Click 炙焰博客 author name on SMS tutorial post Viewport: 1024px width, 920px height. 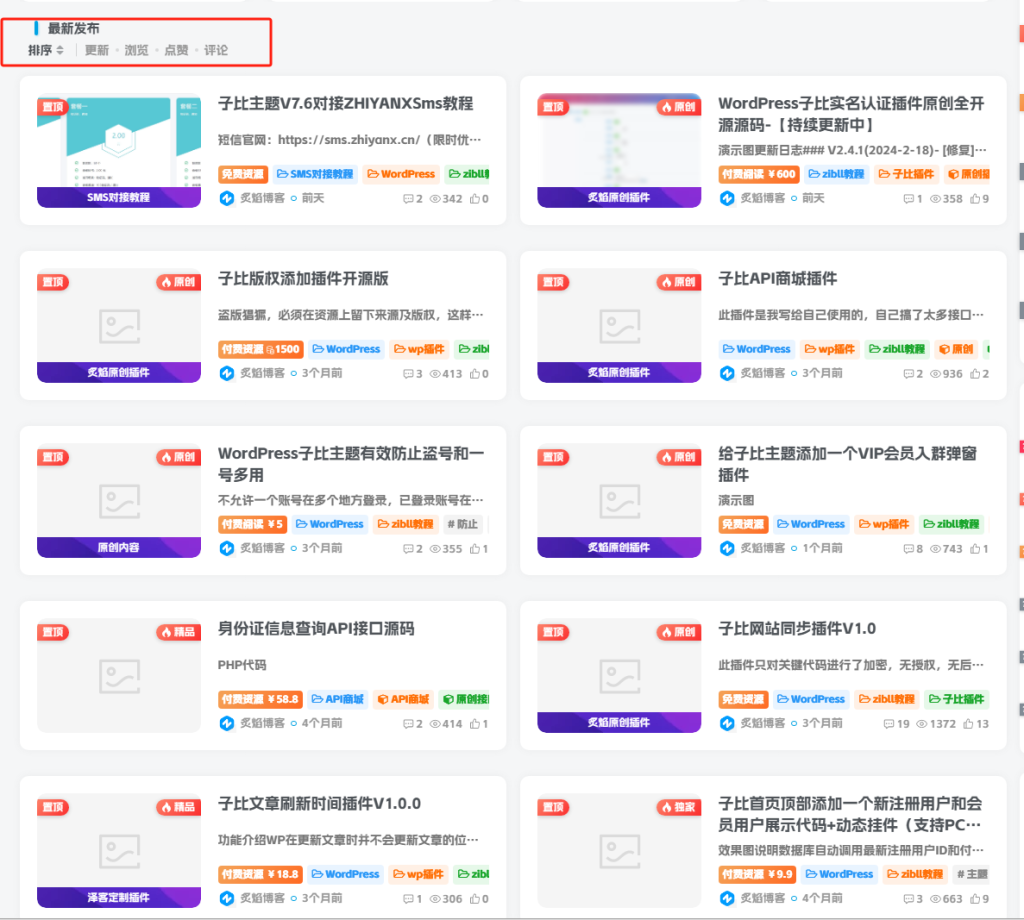click(x=263, y=198)
